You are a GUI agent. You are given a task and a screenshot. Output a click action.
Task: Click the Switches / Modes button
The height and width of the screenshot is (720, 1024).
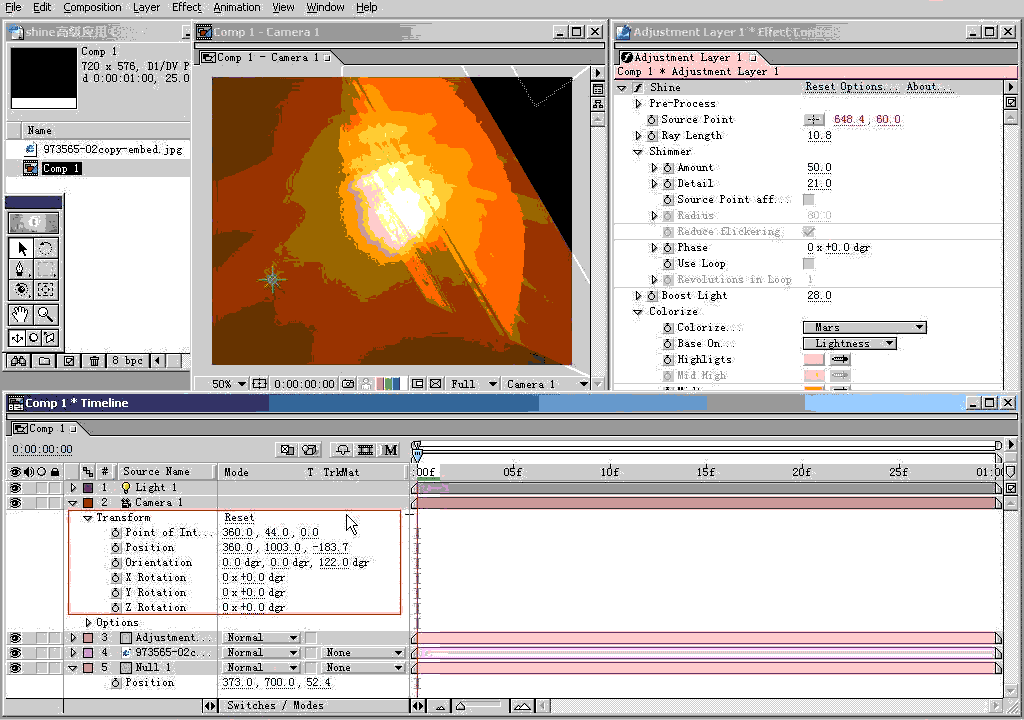275,706
